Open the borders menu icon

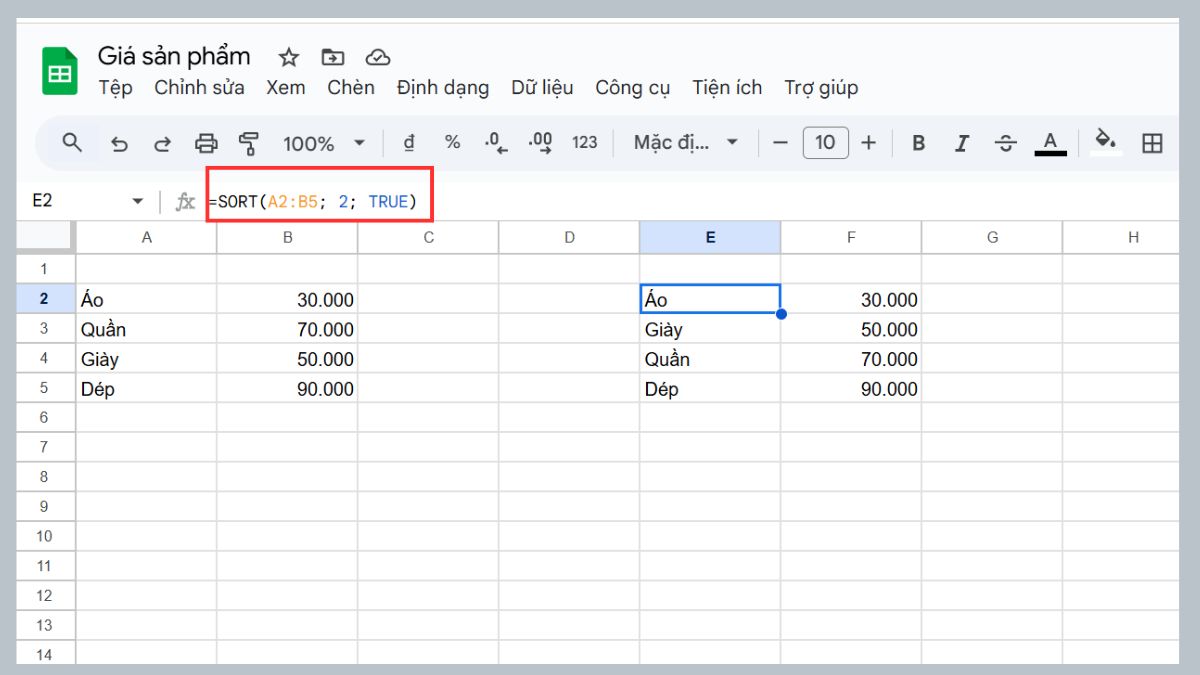pyautogui.click(x=1151, y=142)
